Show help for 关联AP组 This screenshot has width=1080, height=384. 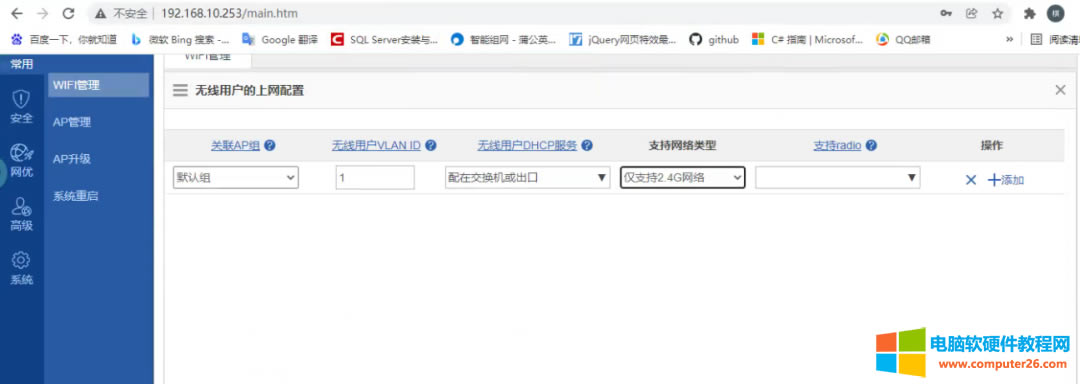270,145
